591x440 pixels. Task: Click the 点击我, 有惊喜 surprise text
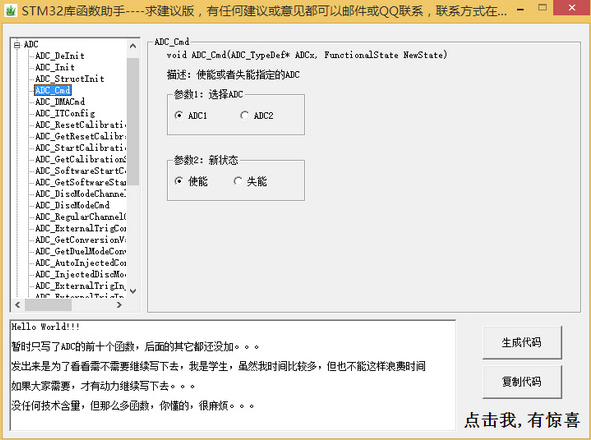pyautogui.click(x=522, y=420)
